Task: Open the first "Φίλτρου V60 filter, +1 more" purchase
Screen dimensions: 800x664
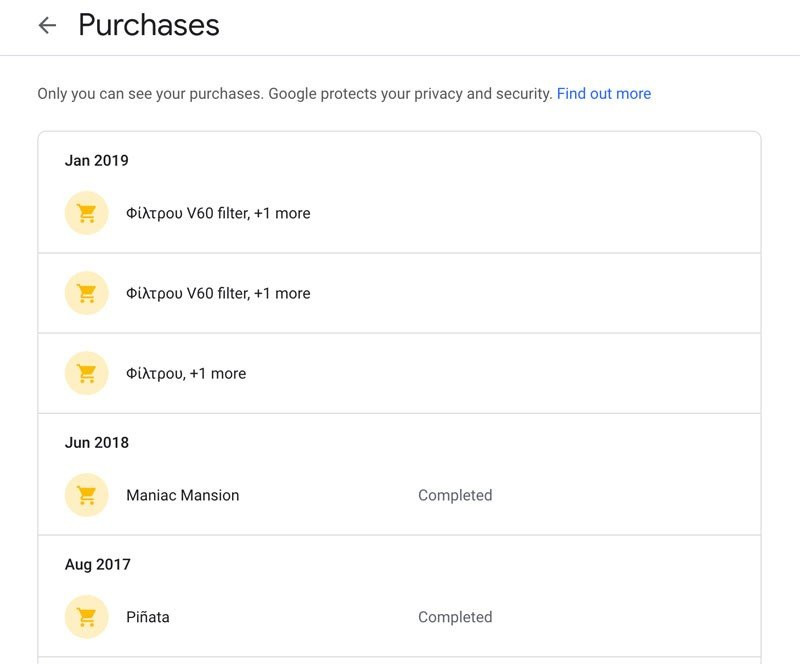Action: 218,213
